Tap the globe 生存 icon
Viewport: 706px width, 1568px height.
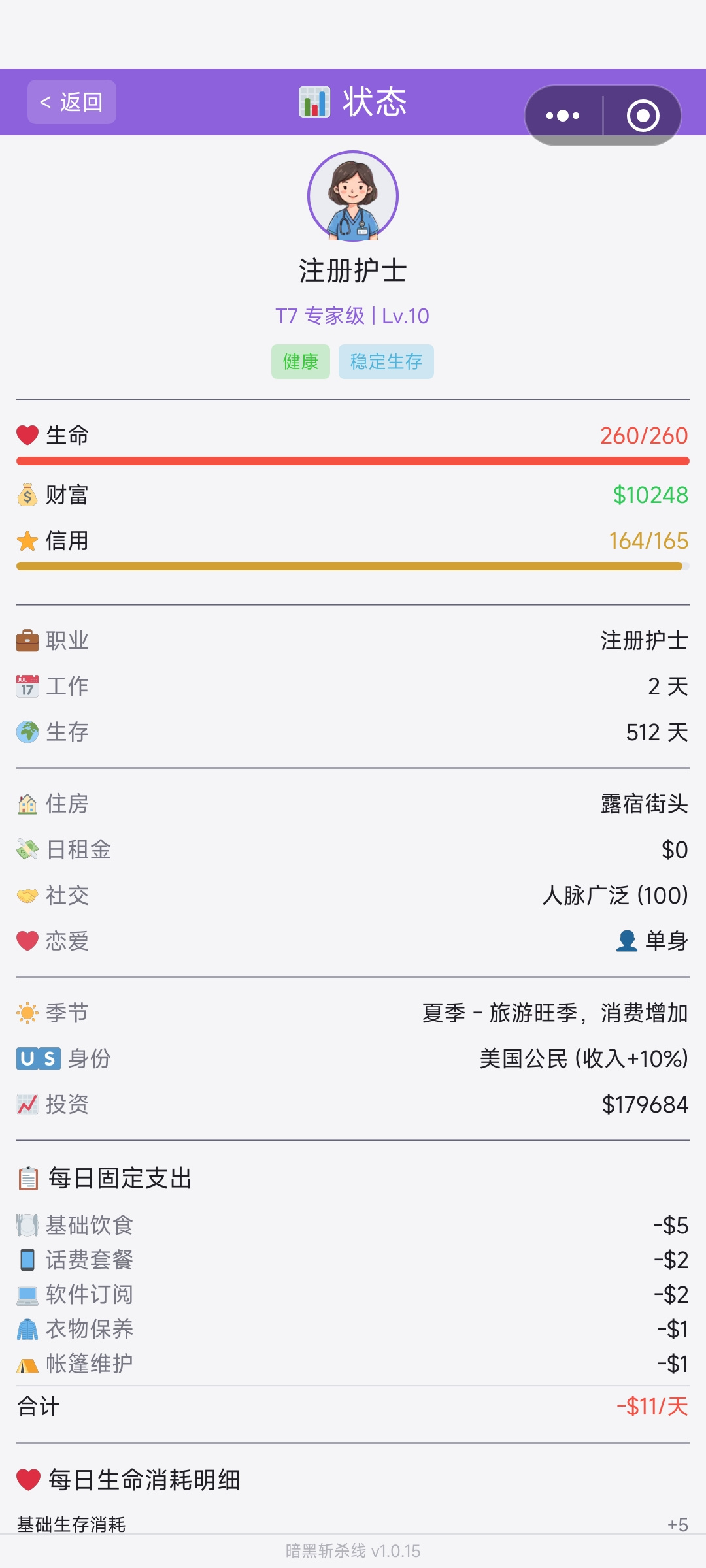27,732
